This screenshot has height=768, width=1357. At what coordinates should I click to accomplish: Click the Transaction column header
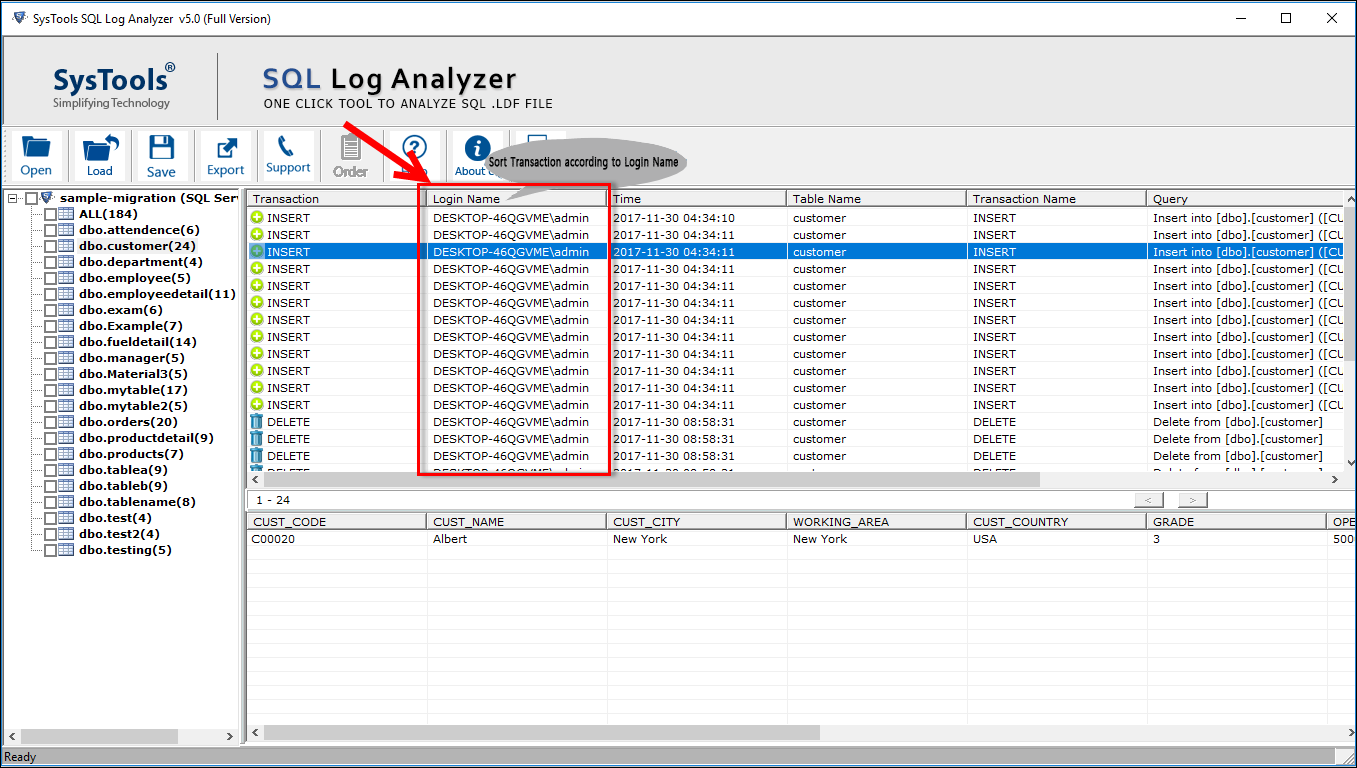[337, 199]
